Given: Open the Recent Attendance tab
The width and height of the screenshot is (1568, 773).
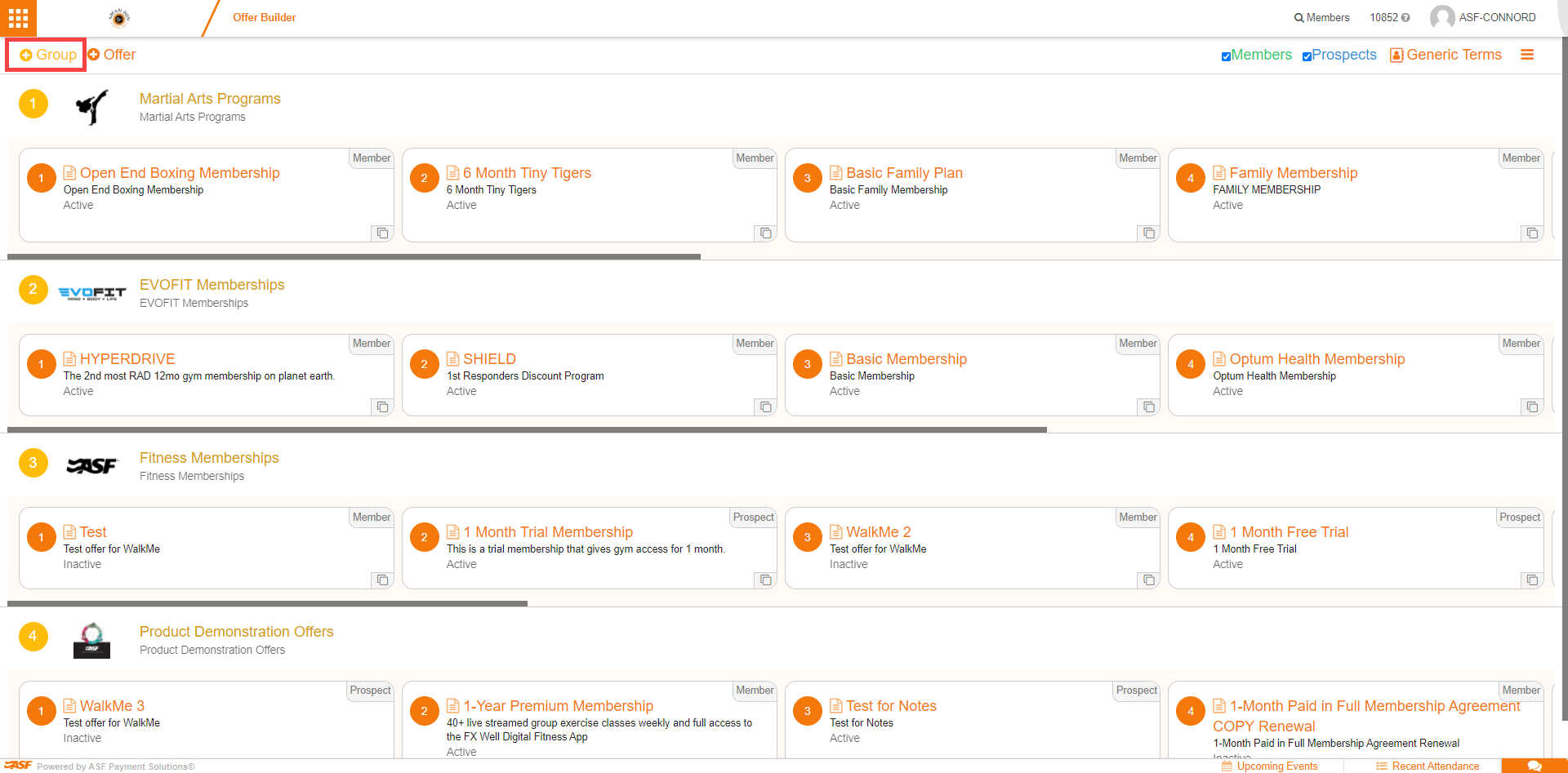Looking at the screenshot, I should click(x=1428, y=766).
